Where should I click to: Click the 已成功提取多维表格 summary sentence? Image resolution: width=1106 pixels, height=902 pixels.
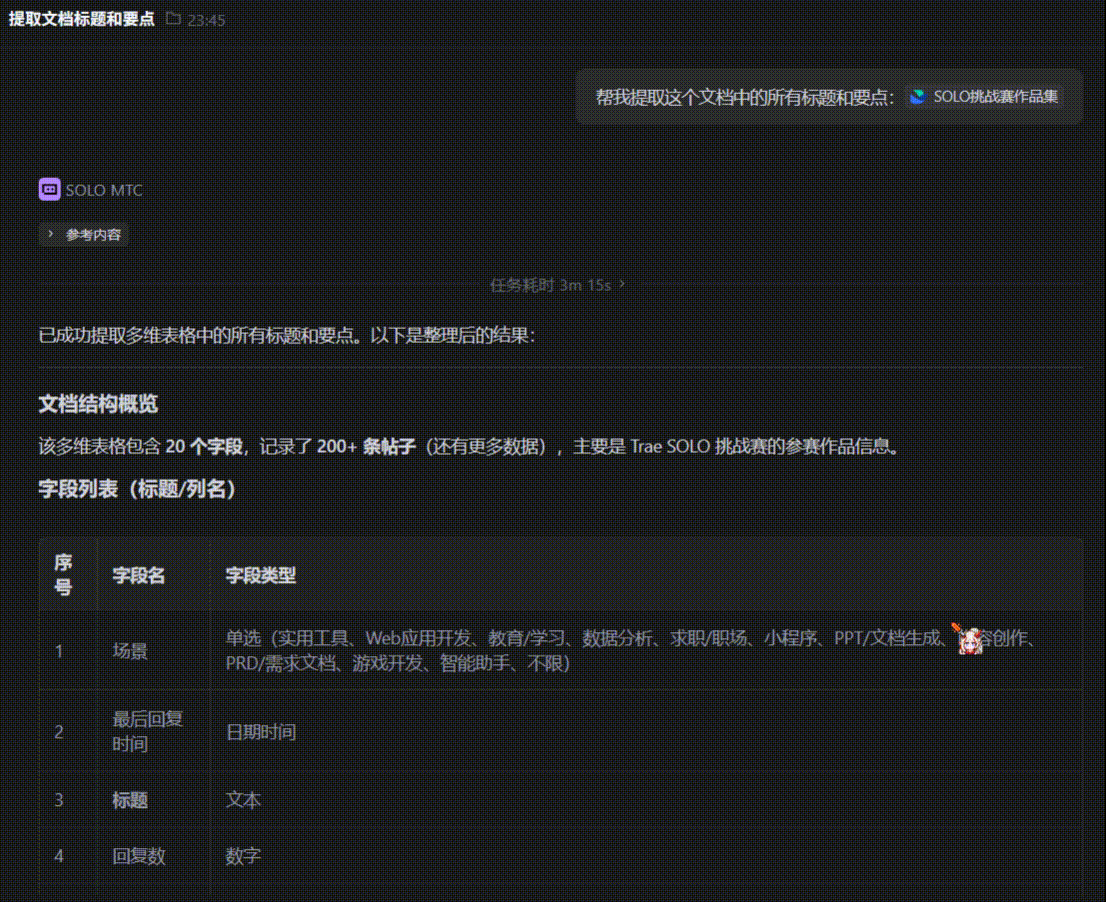click(x=286, y=335)
